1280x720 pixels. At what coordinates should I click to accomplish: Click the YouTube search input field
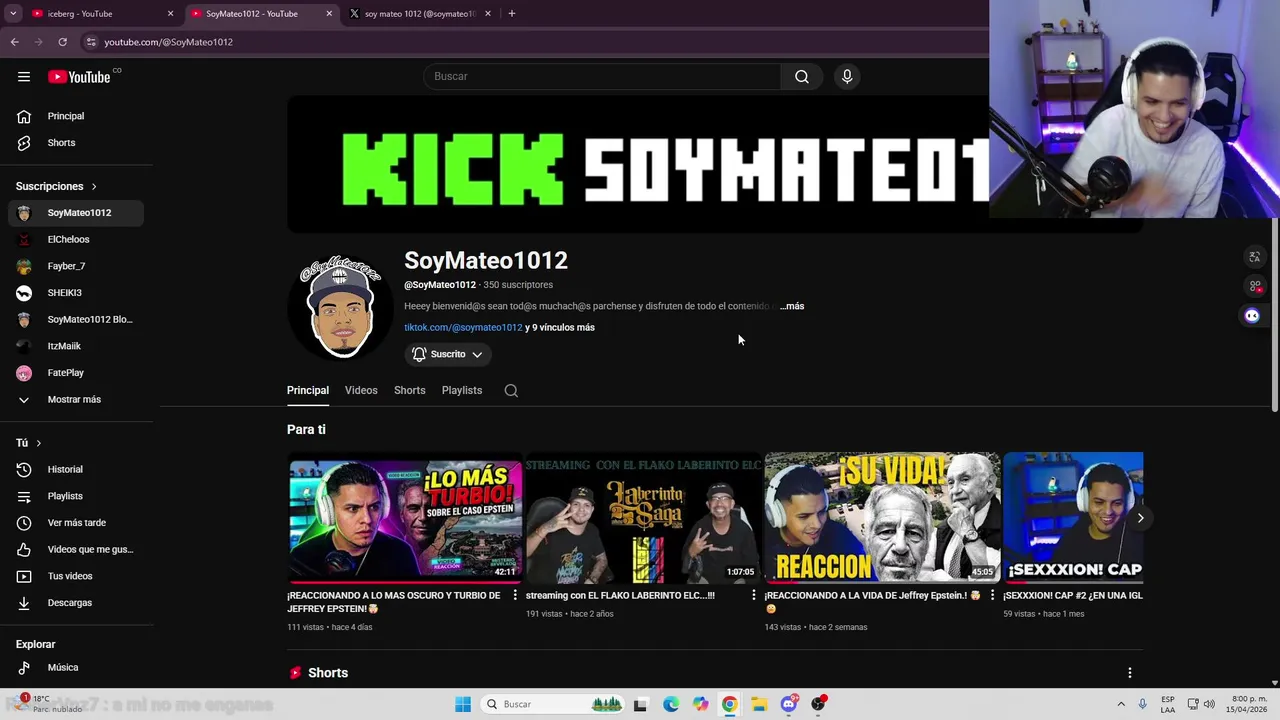coord(602,76)
